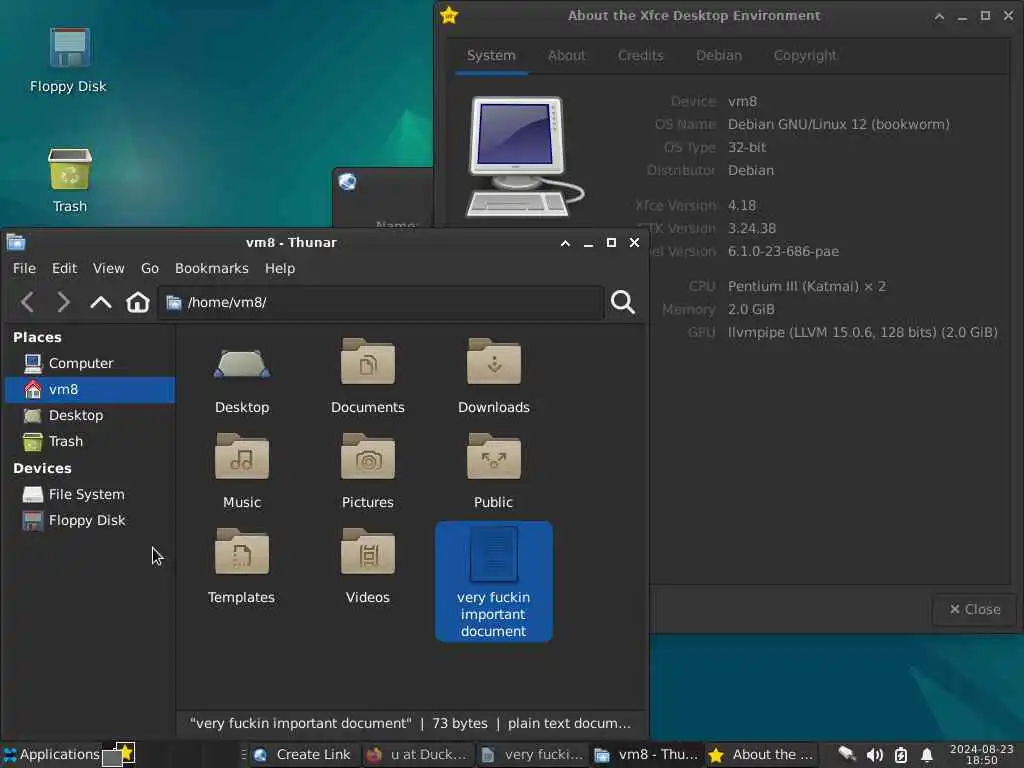Switch to the DuckDuckGo browser taskbar window

[417, 754]
